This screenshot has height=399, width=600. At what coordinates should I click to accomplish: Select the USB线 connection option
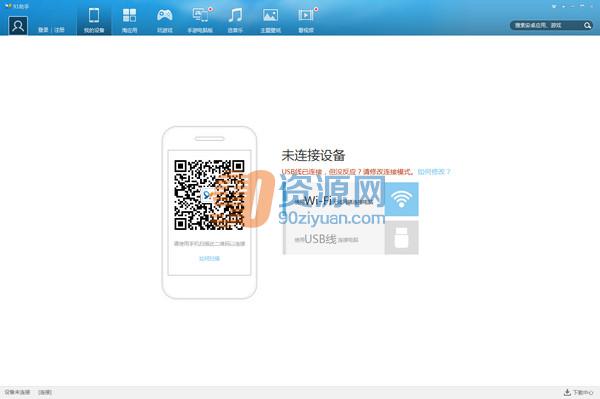point(351,239)
